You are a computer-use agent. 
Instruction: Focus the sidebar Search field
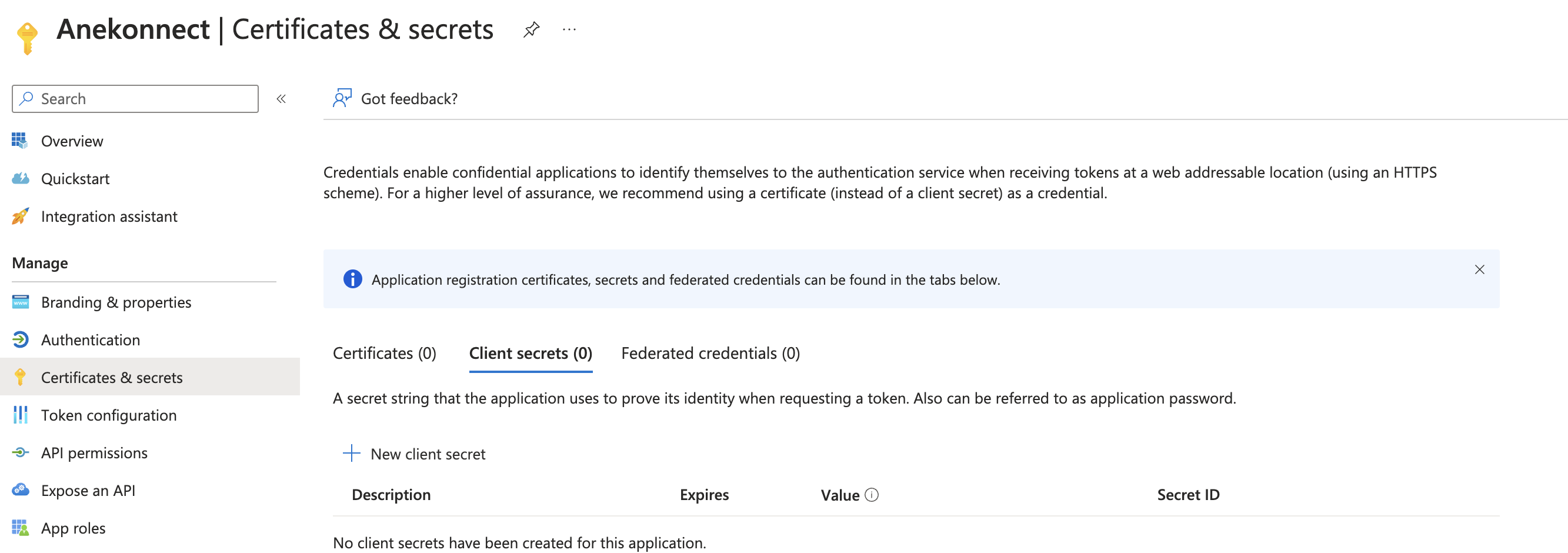tap(135, 99)
